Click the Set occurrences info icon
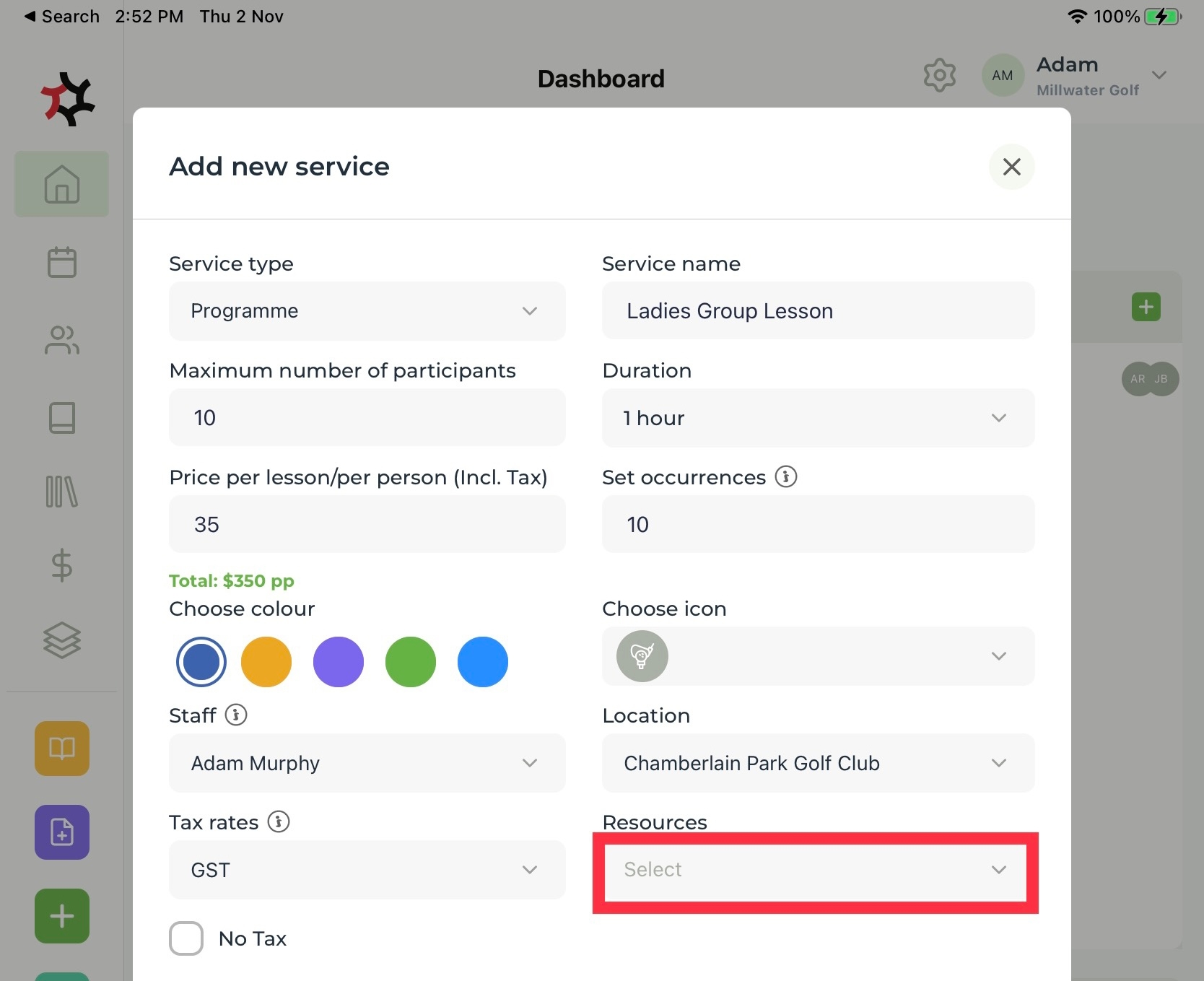 pos(786,476)
